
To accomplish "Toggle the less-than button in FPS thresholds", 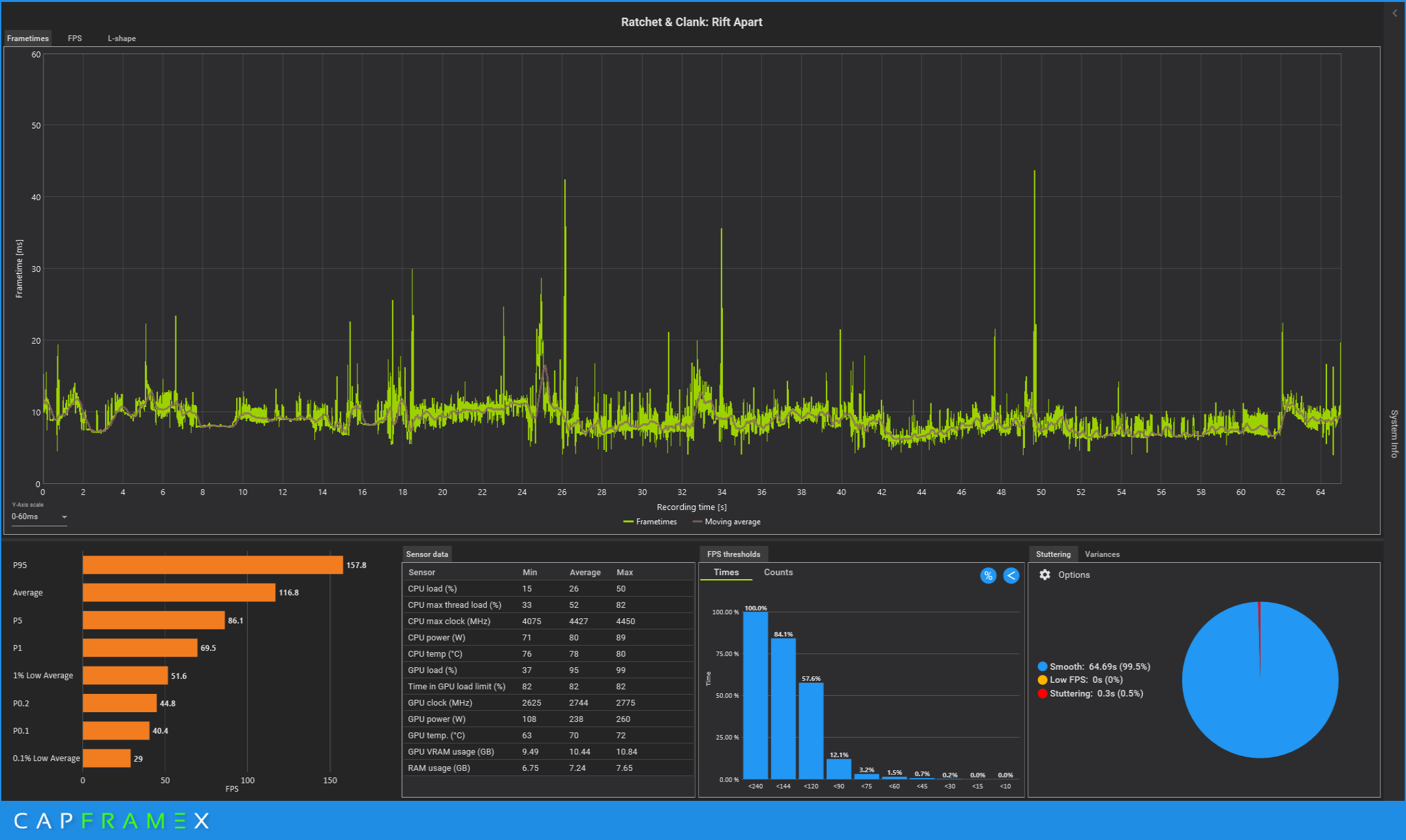I will pos(1011,575).
